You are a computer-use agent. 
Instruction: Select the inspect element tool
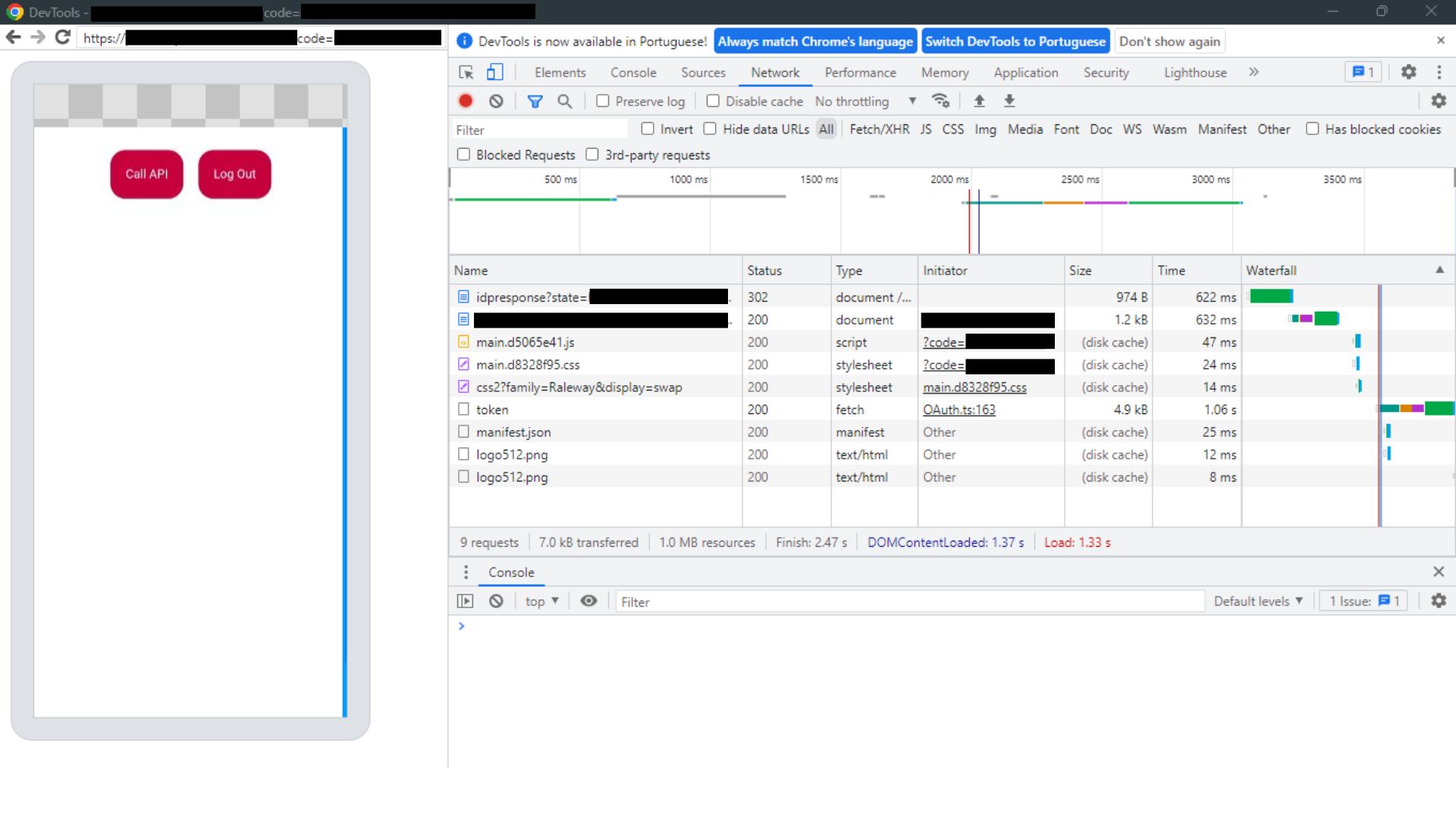tap(465, 72)
